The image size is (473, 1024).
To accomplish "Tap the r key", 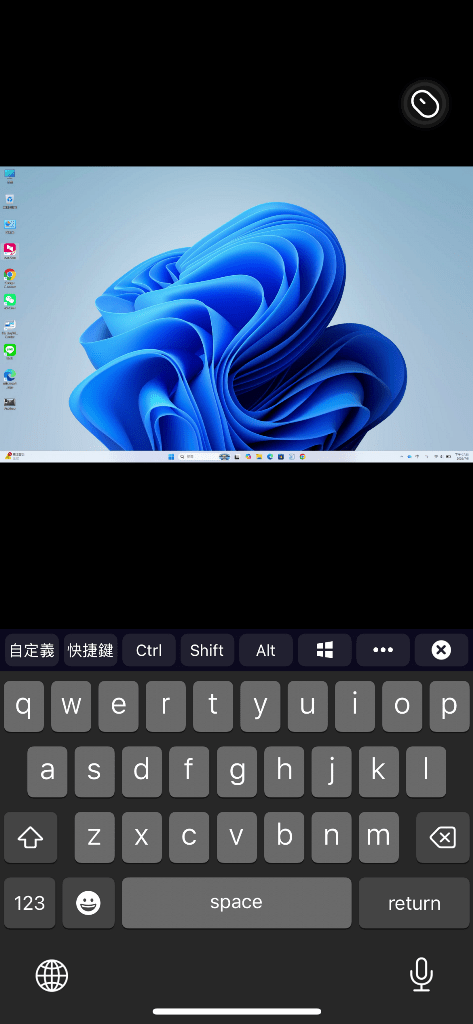I will (166, 706).
